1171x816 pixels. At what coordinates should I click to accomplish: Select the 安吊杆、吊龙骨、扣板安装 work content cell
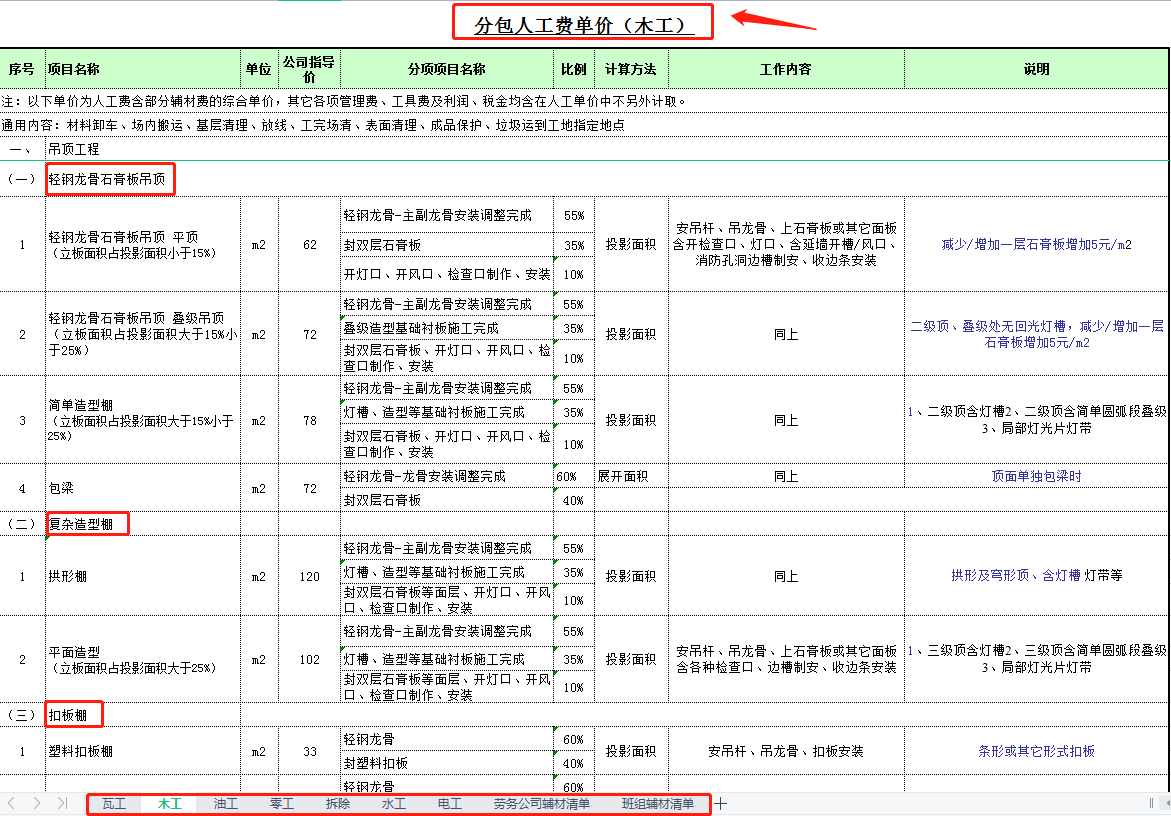[786, 751]
